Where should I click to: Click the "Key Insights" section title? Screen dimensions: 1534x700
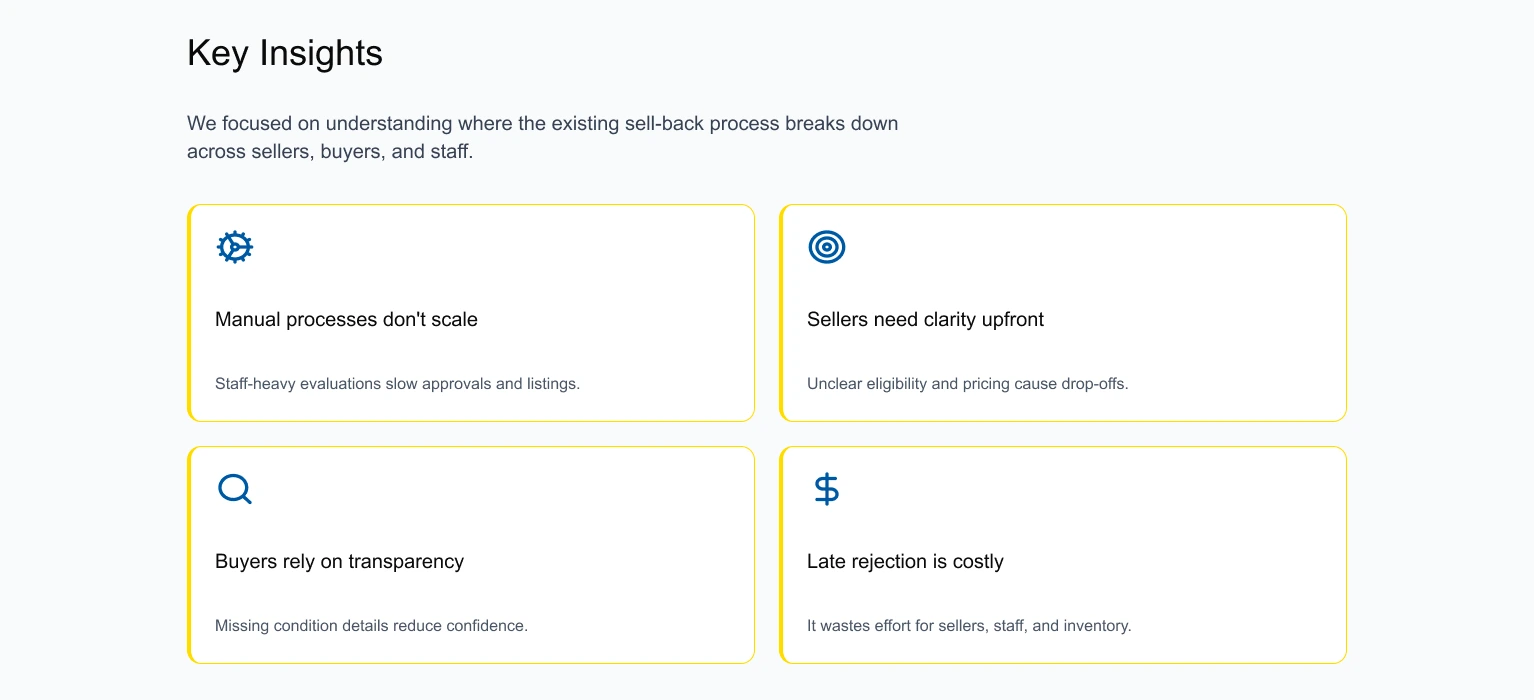pos(285,53)
